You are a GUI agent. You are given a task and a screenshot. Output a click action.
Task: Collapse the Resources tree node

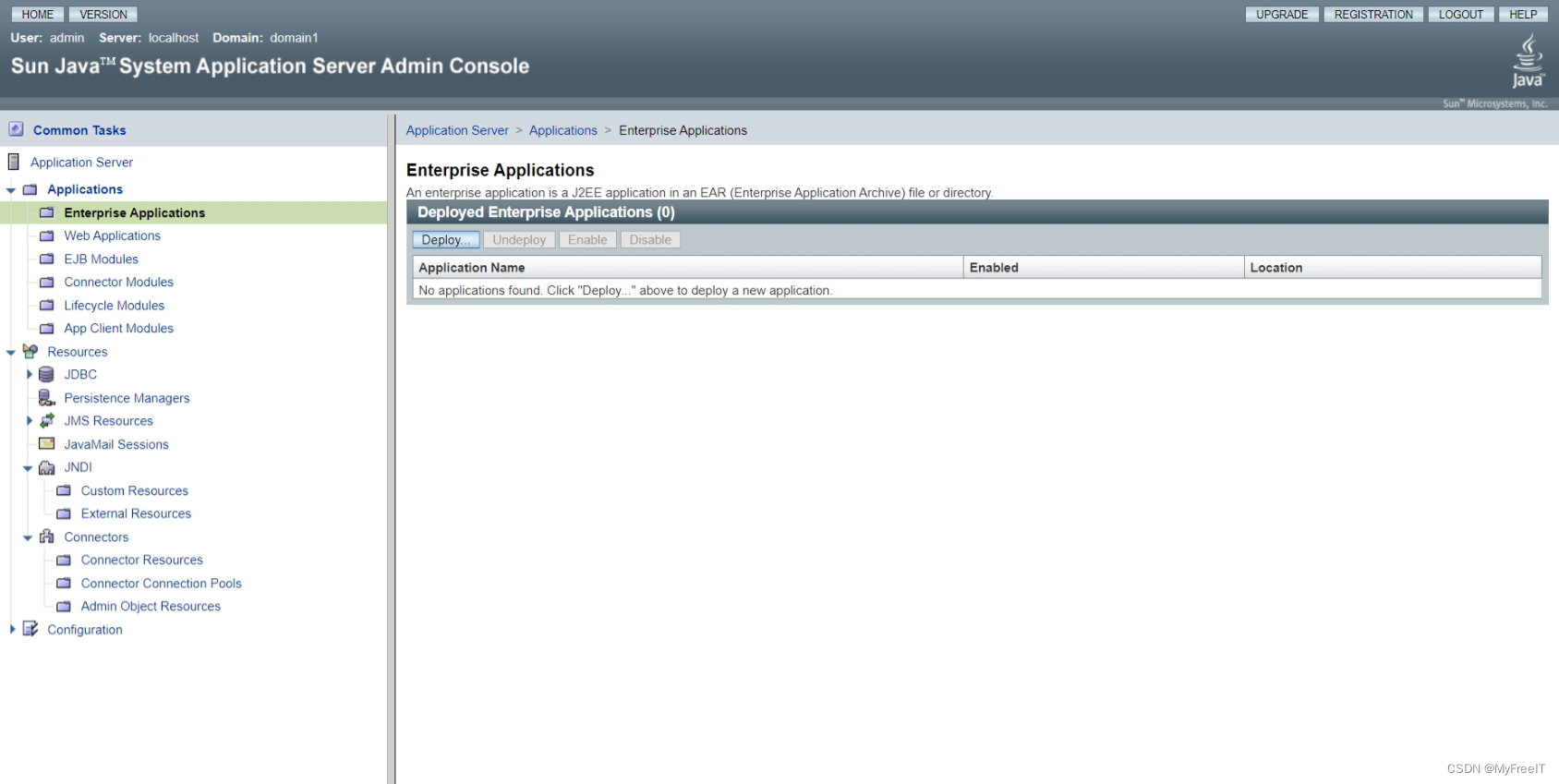(x=11, y=353)
